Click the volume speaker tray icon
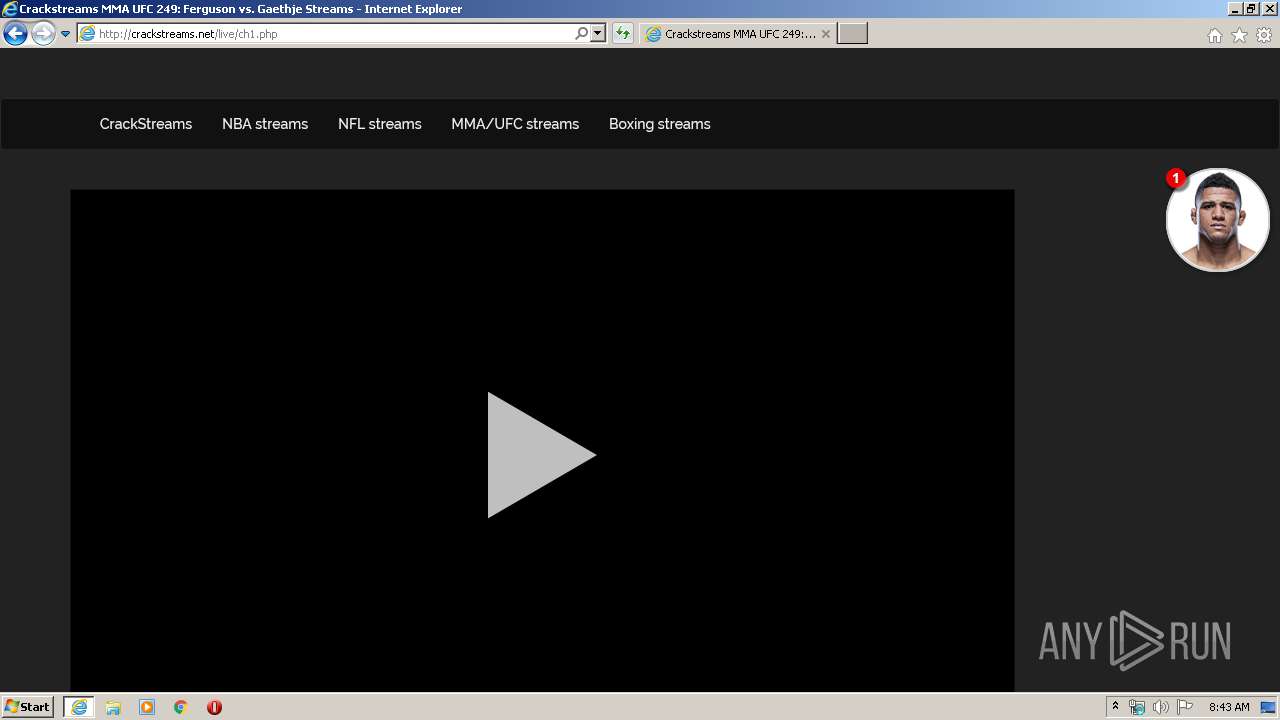This screenshot has height=720, width=1280. 1161,707
